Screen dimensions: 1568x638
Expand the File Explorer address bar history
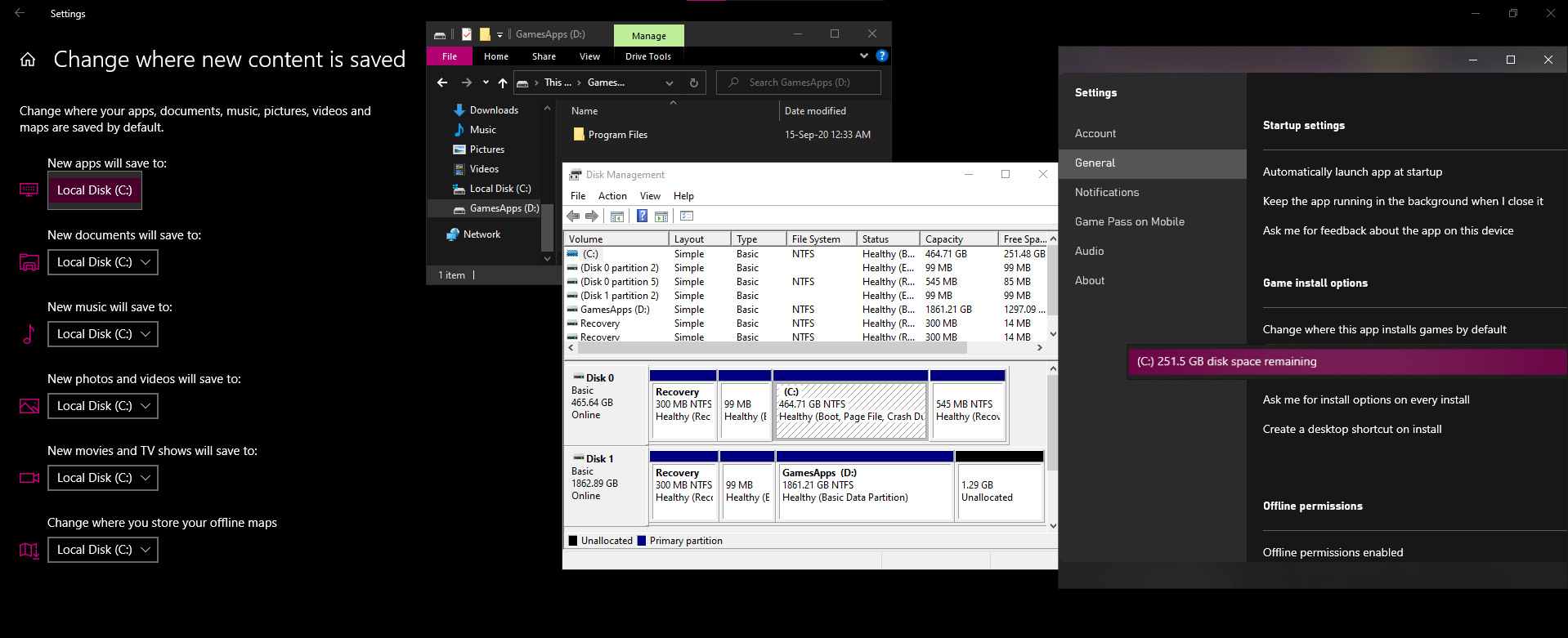pos(670,83)
